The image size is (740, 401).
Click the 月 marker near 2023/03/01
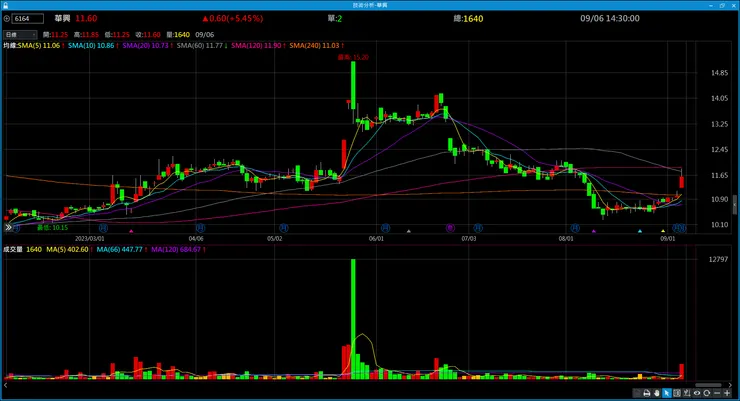coord(103,228)
